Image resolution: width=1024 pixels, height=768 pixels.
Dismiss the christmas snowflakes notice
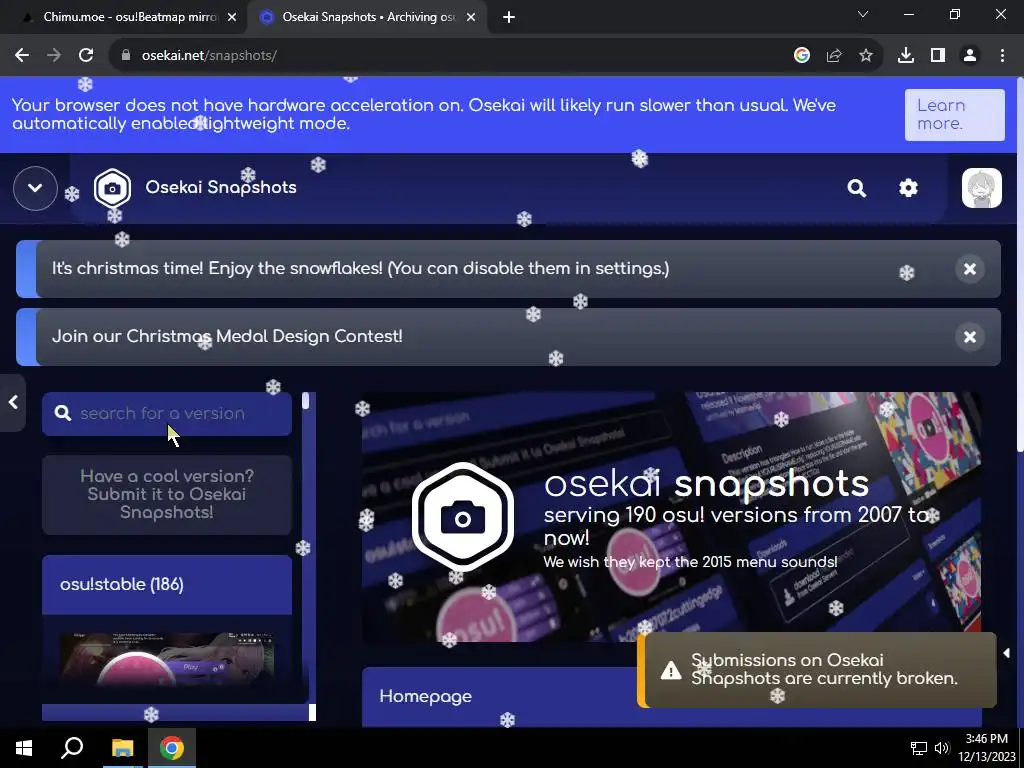970,269
